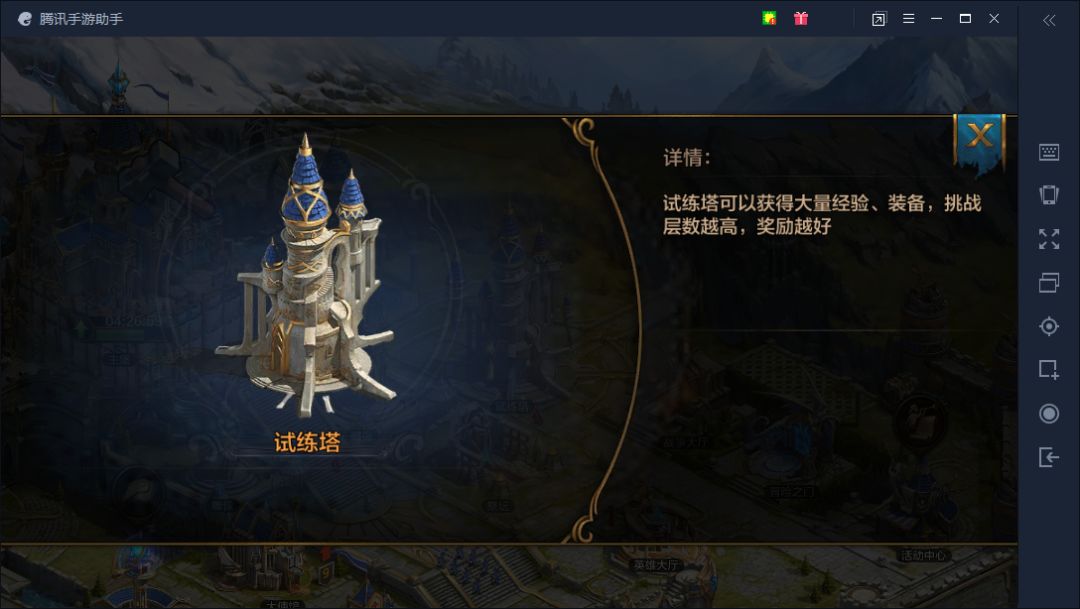
Task: Toggle fullscreen with the four-arrows icon
Action: [1048, 239]
